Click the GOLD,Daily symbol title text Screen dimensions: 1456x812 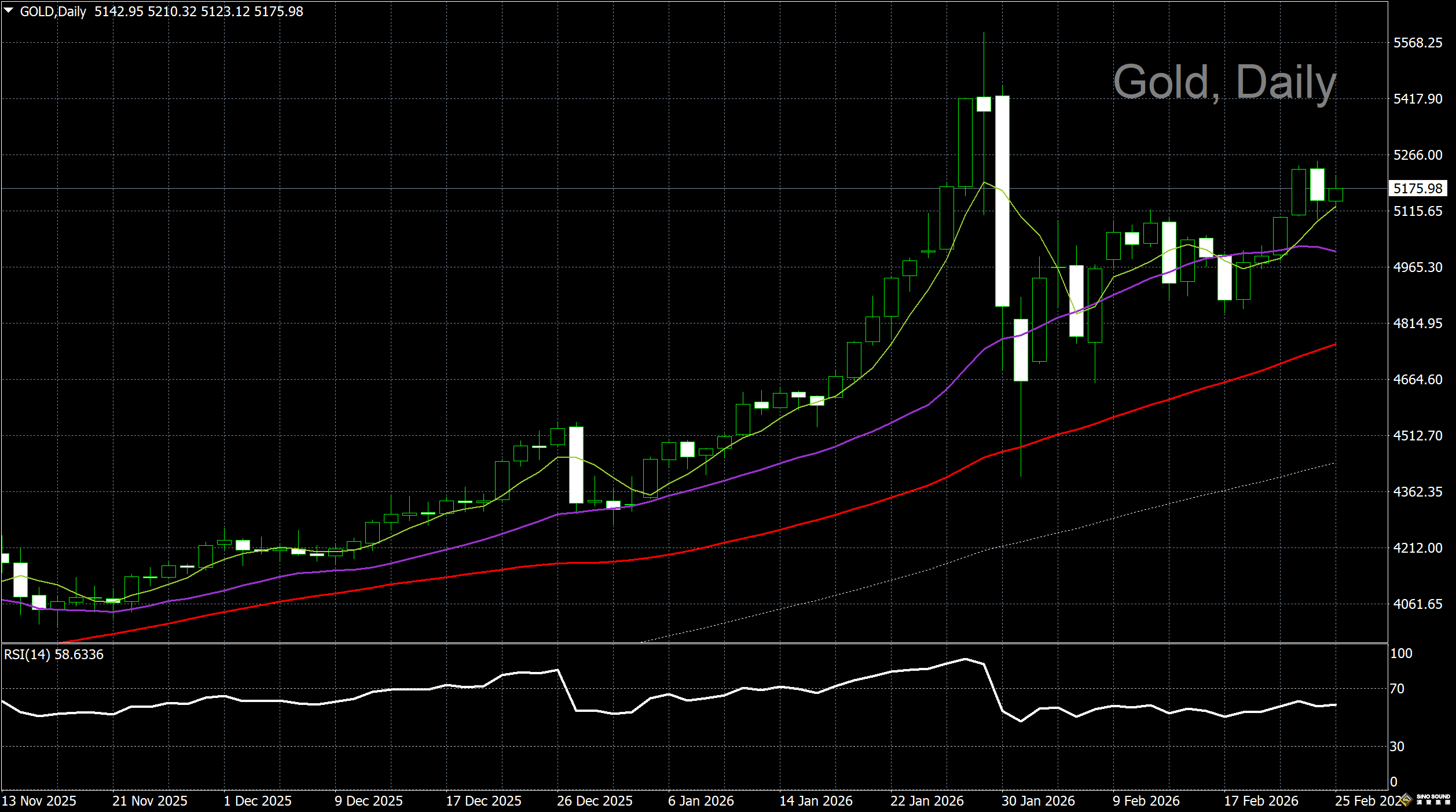coord(53,12)
